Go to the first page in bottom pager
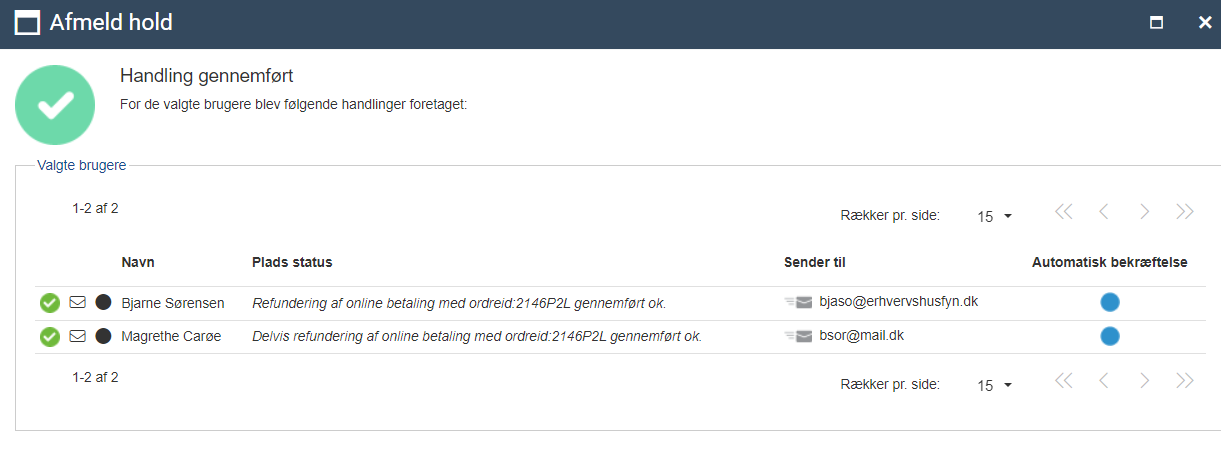Viewport: 1221px width, 454px height. (1063, 380)
